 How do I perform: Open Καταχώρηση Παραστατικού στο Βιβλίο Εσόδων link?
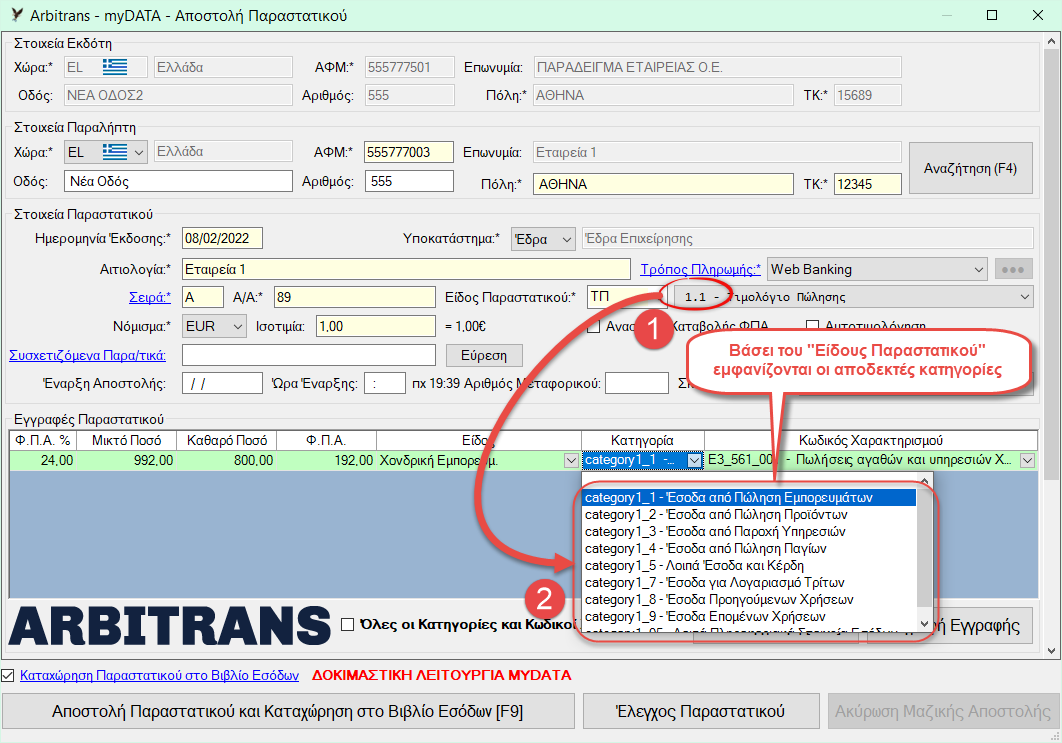point(159,675)
